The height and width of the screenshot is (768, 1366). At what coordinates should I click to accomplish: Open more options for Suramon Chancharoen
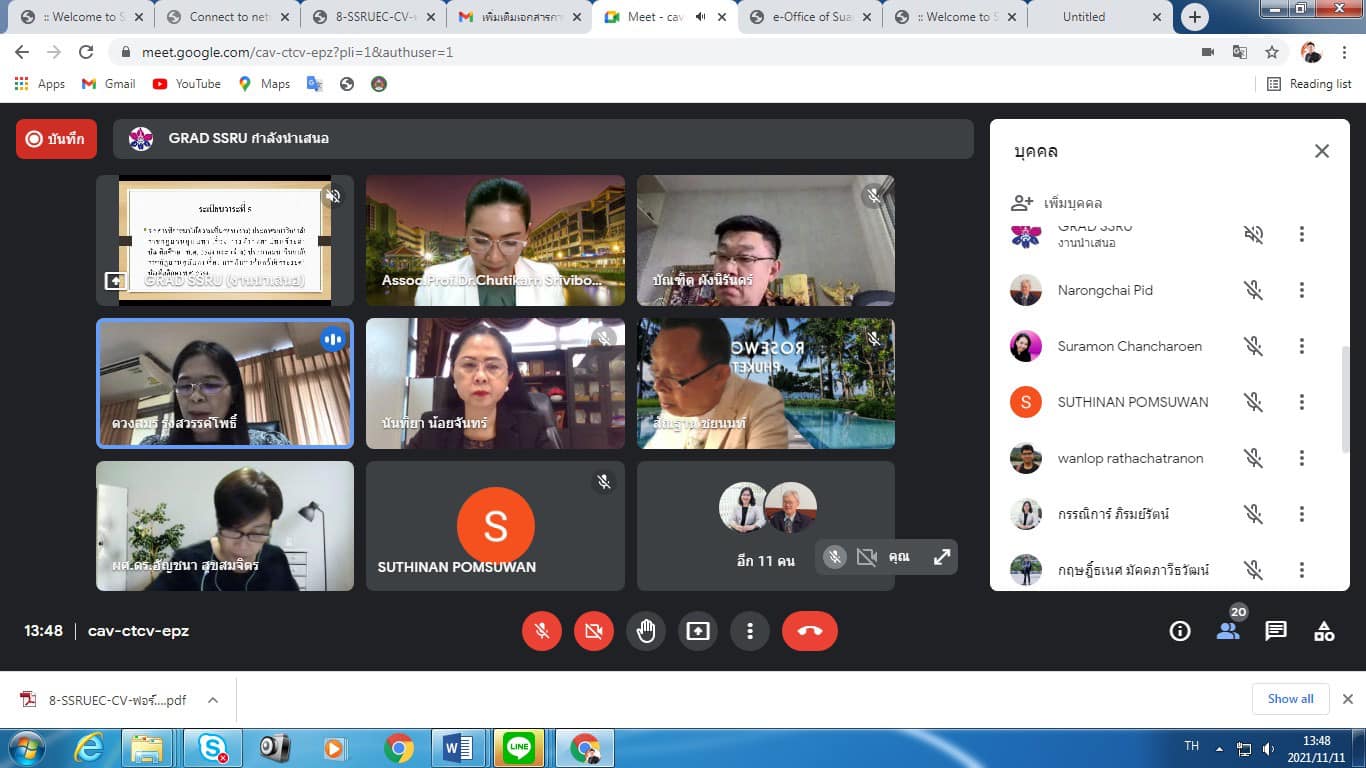click(1301, 346)
